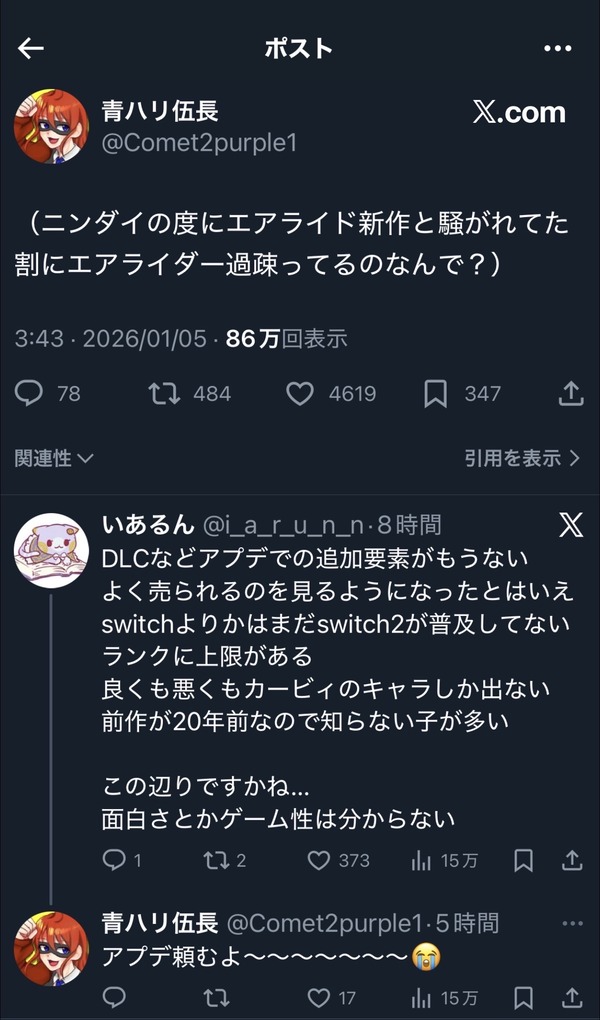Like the アプデ頼むよ reply with 17 likes
Screen dimensions: 600x1020
319,997
